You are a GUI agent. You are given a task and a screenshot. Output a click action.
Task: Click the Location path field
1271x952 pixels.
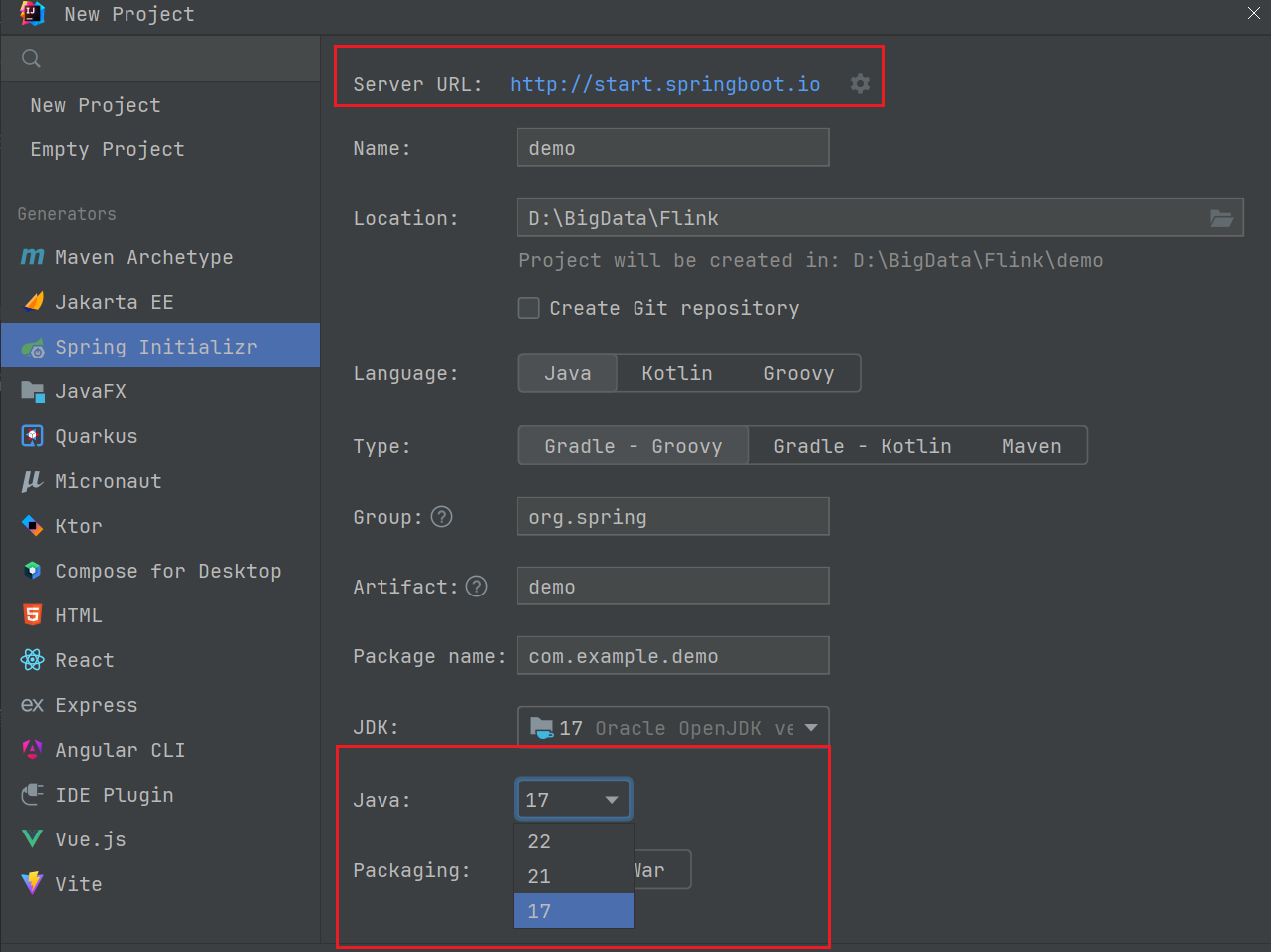click(x=881, y=217)
